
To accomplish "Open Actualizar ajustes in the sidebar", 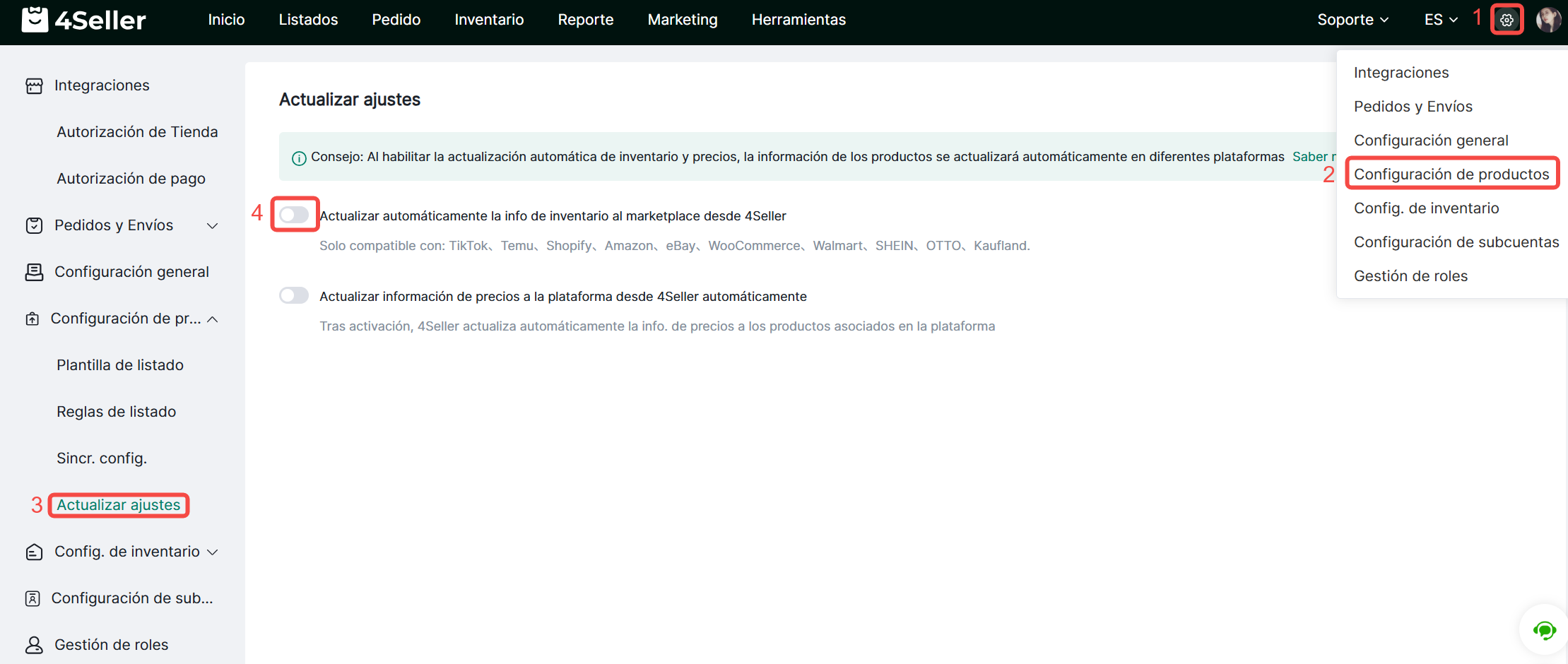I will click(x=118, y=505).
